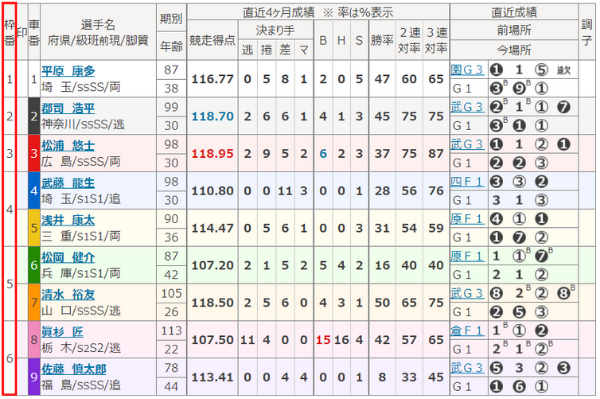600x399 pixels.
Task: Open racer 郡司 浩平 profile link
Action: coord(68,109)
